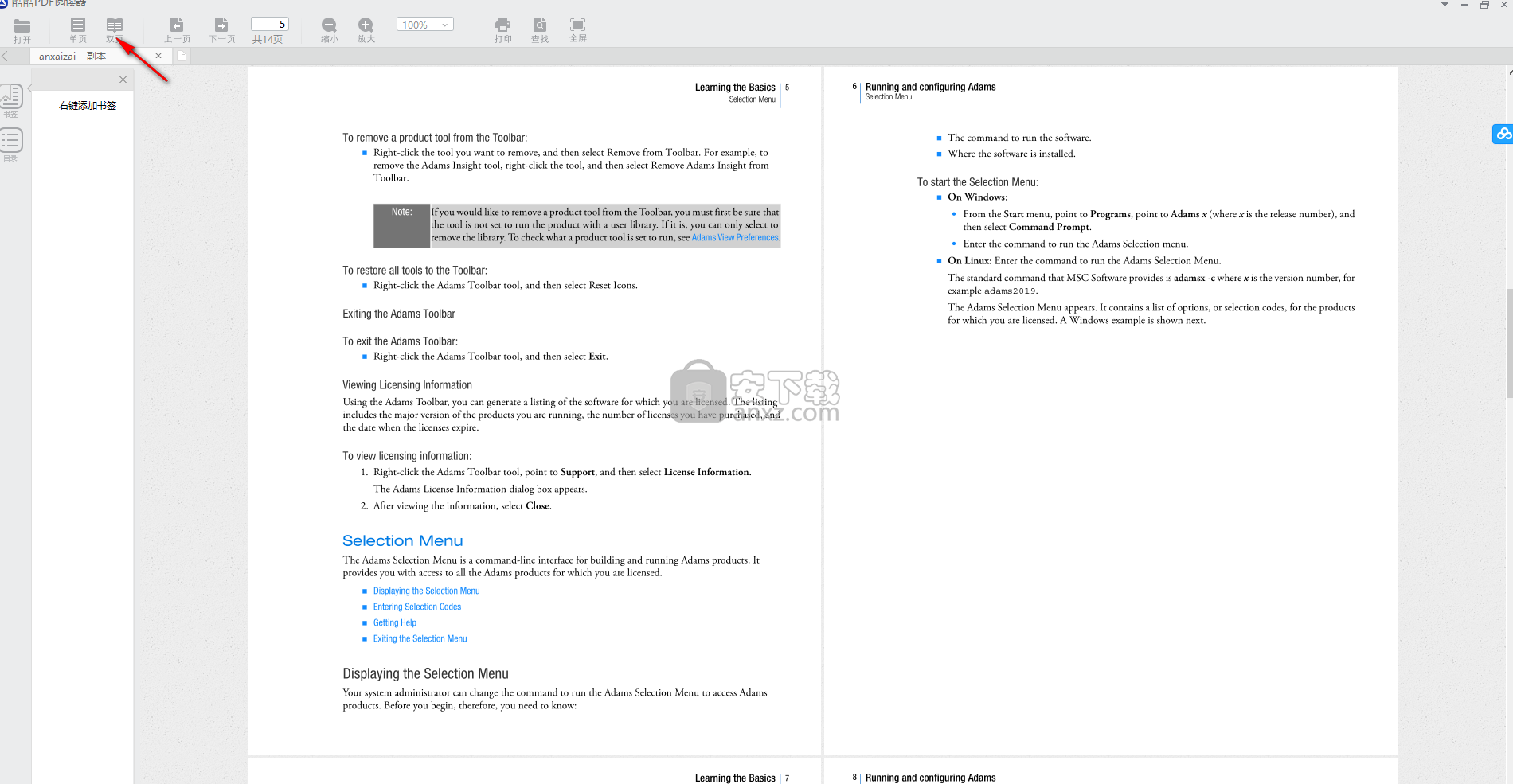This screenshot has width=1513, height=784.
Task: Open the find tool (查找)
Action: [x=540, y=30]
